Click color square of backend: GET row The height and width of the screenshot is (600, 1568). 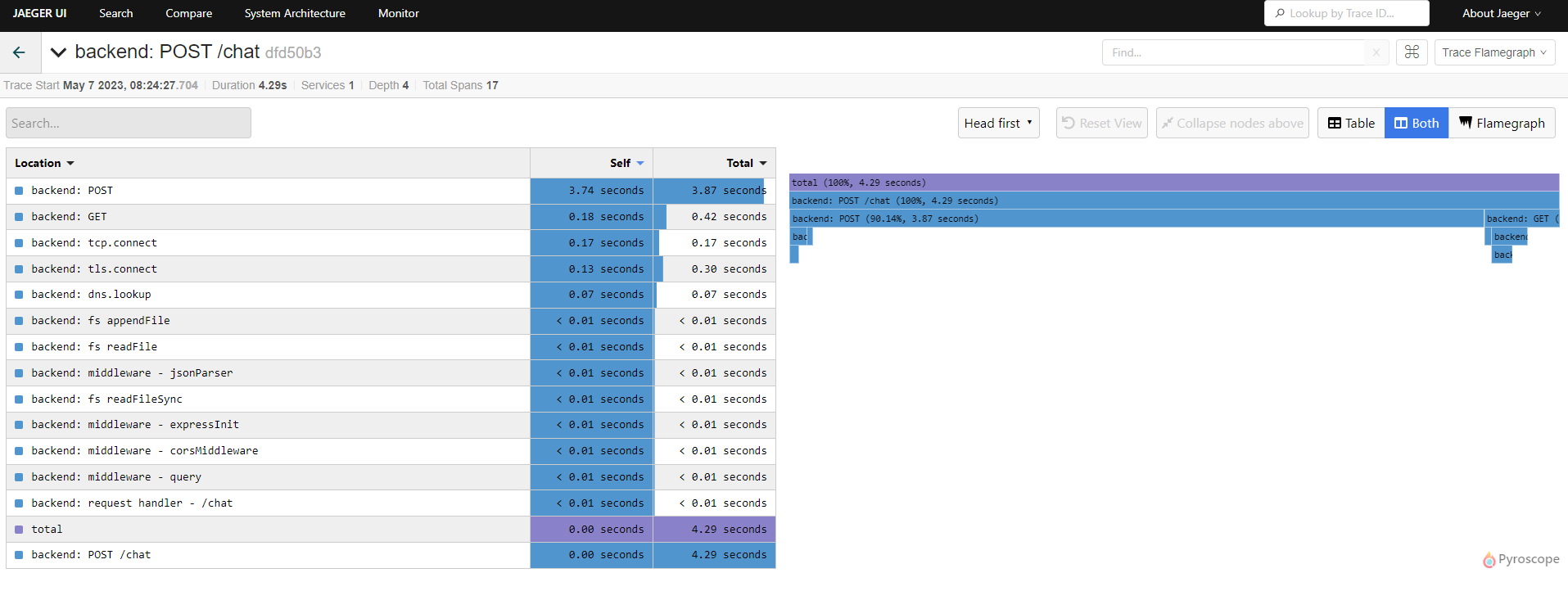pyautogui.click(x=19, y=217)
